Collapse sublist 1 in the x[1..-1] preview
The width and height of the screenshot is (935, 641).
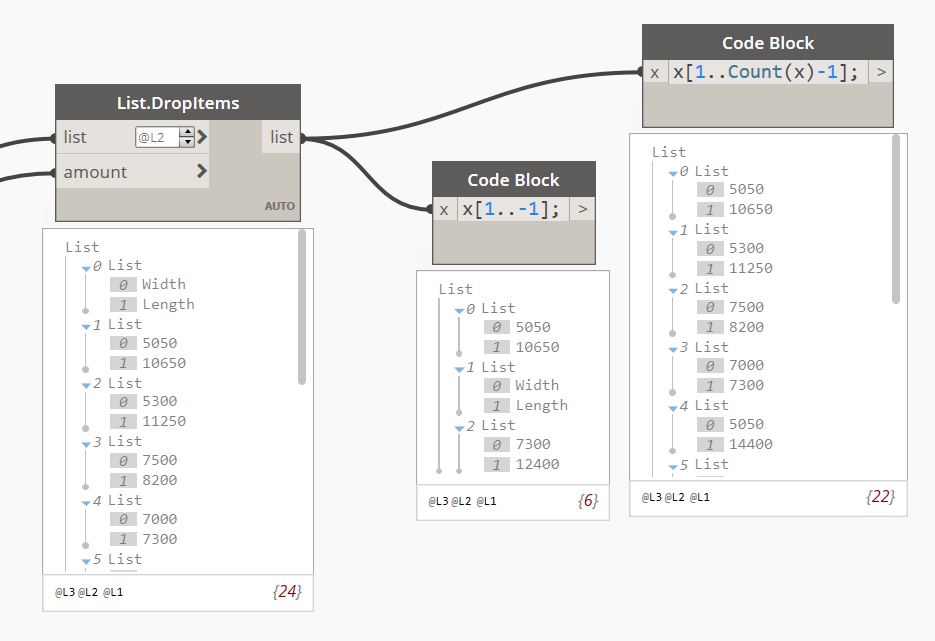(x=461, y=366)
